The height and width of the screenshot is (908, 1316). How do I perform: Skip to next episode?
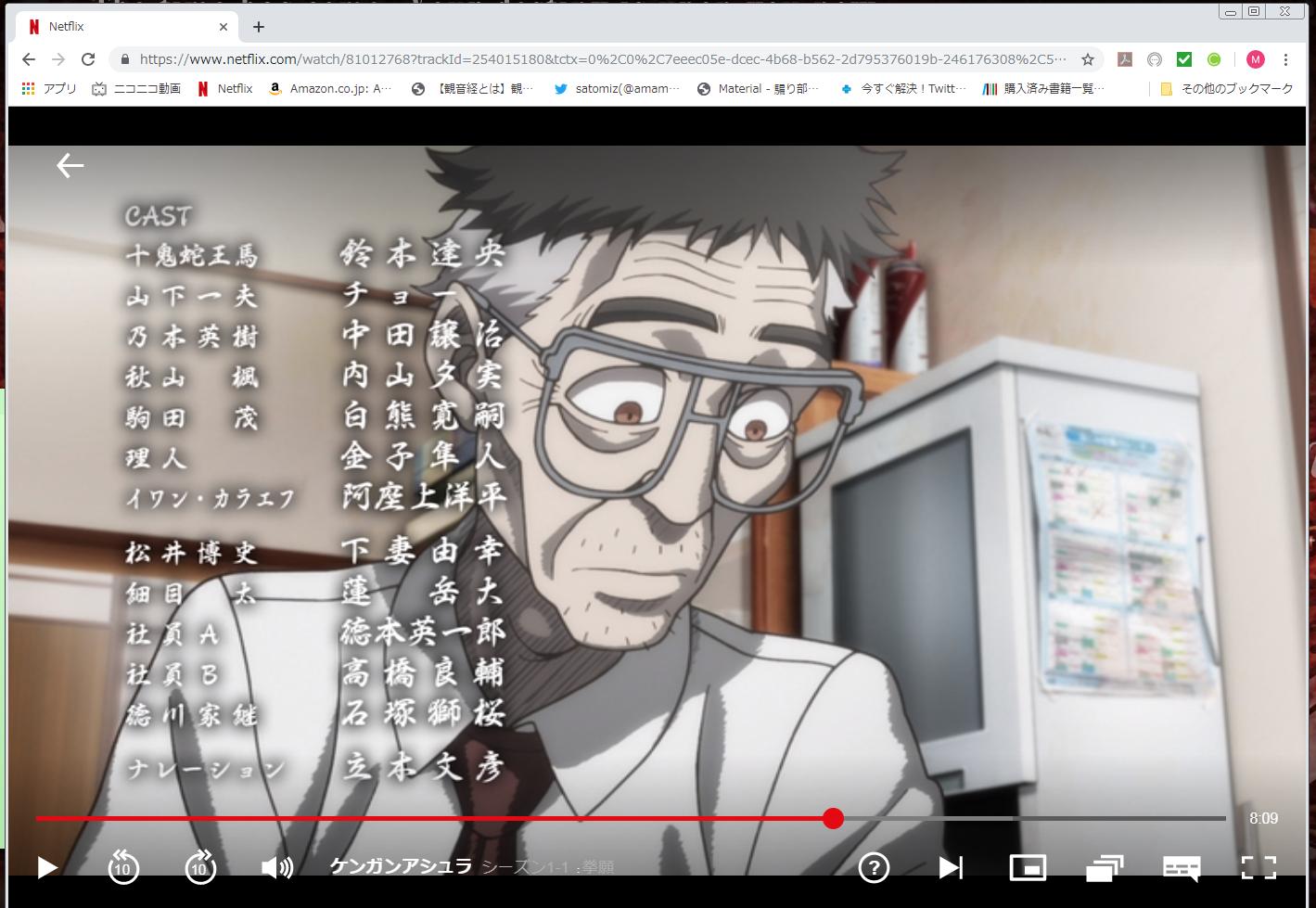coord(951,868)
